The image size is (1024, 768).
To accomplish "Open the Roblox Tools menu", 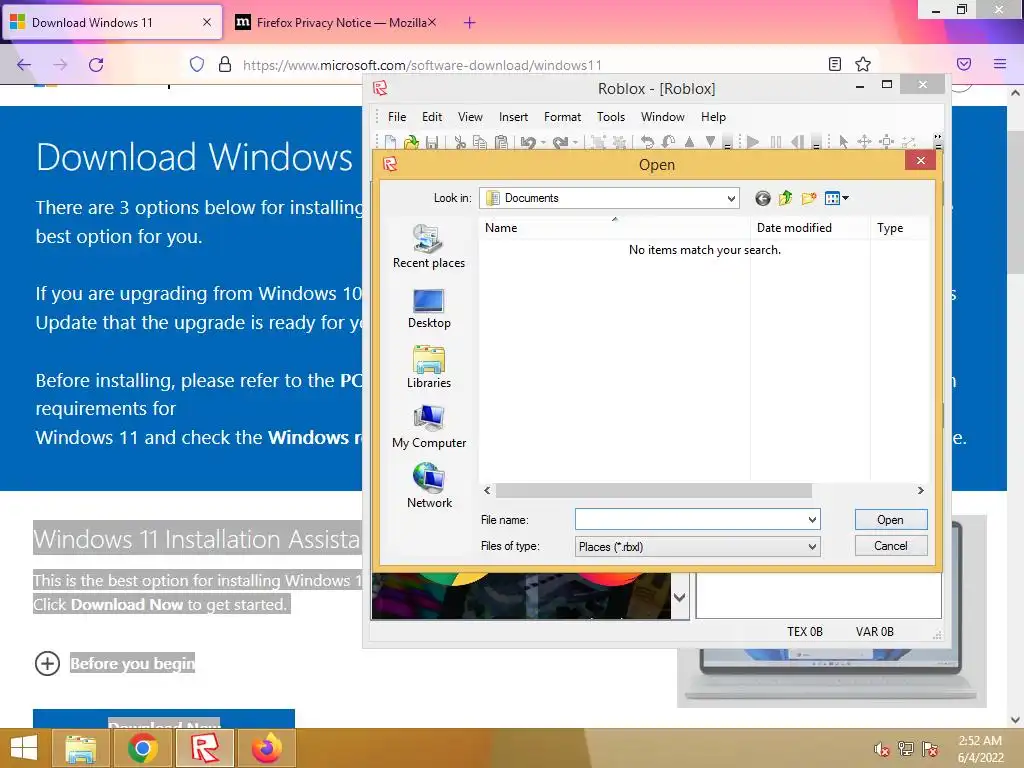I will pos(611,117).
